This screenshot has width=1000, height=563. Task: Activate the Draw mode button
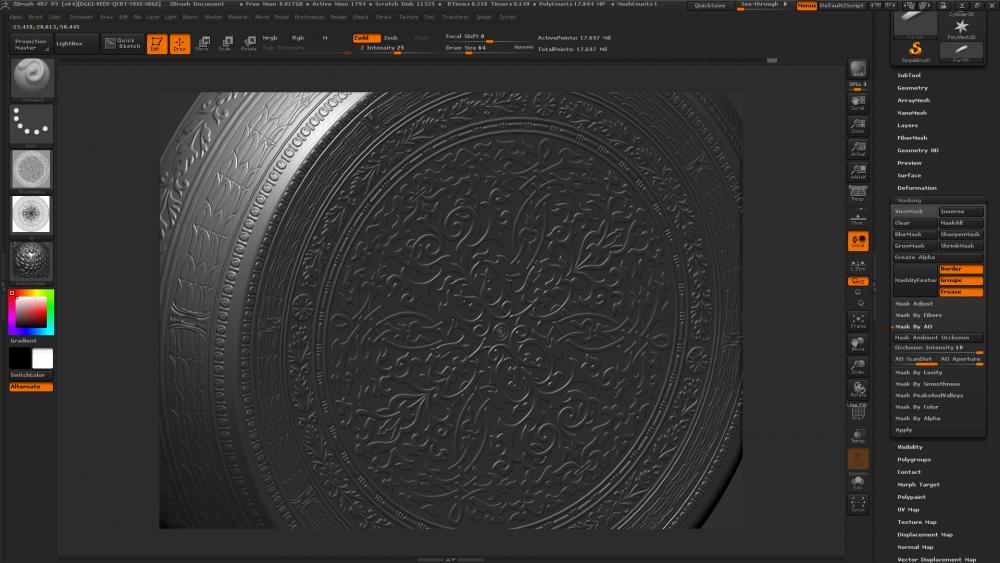(x=180, y=44)
